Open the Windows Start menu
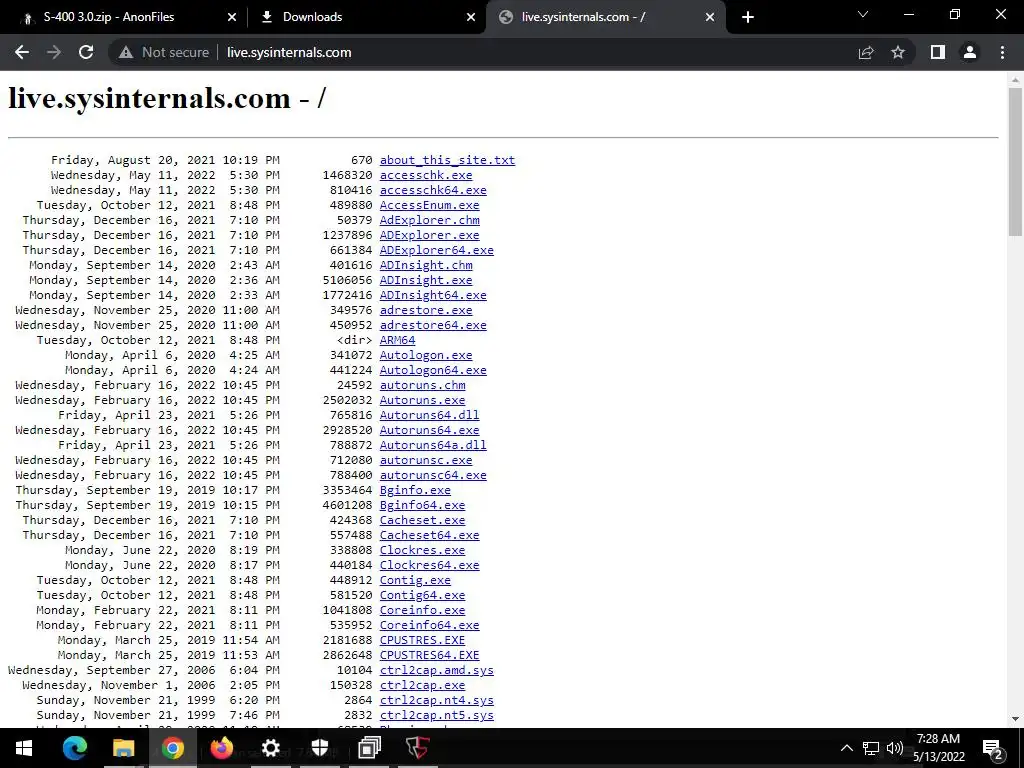 [24, 748]
